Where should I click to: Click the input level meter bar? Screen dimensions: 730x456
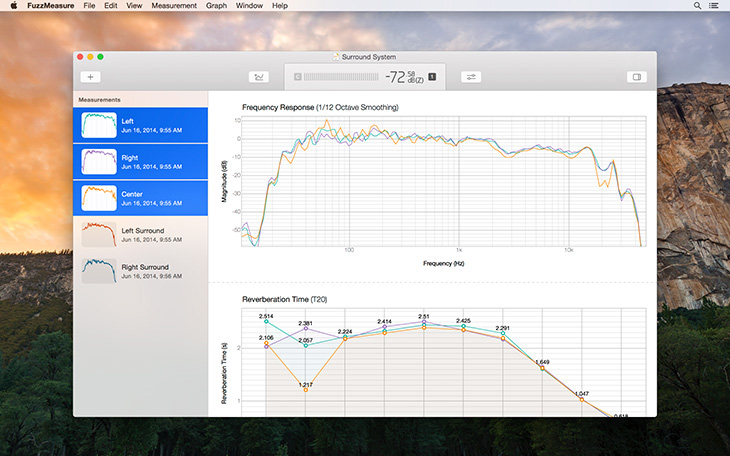pyautogui.click(x=341, y=77)
